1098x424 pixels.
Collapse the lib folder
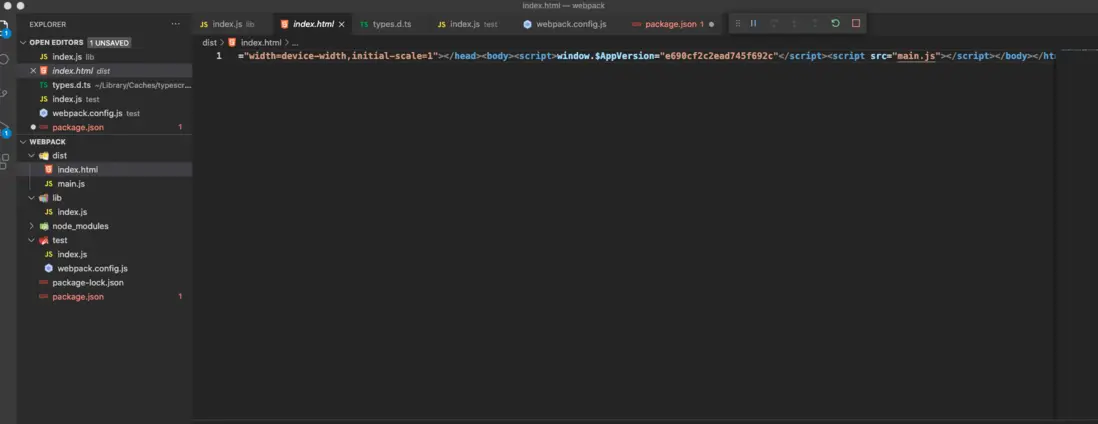pos(31,198)
